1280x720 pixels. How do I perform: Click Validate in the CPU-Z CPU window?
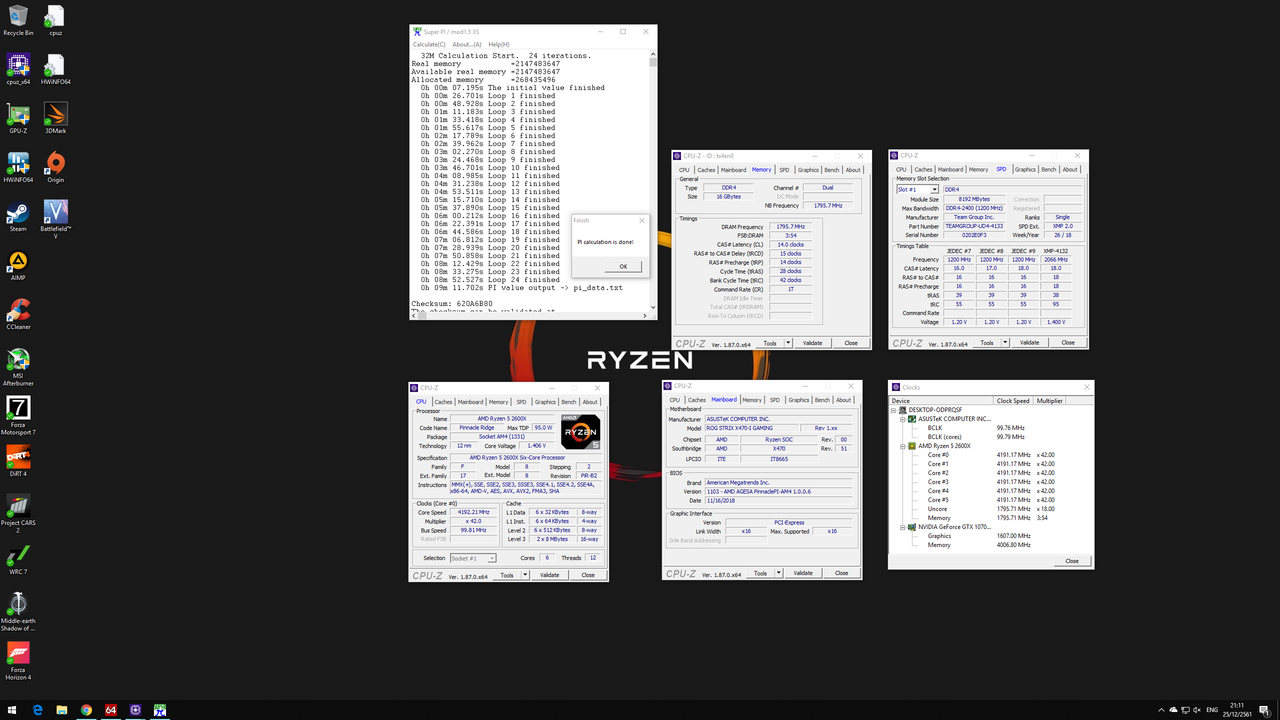tap(549, 575)
